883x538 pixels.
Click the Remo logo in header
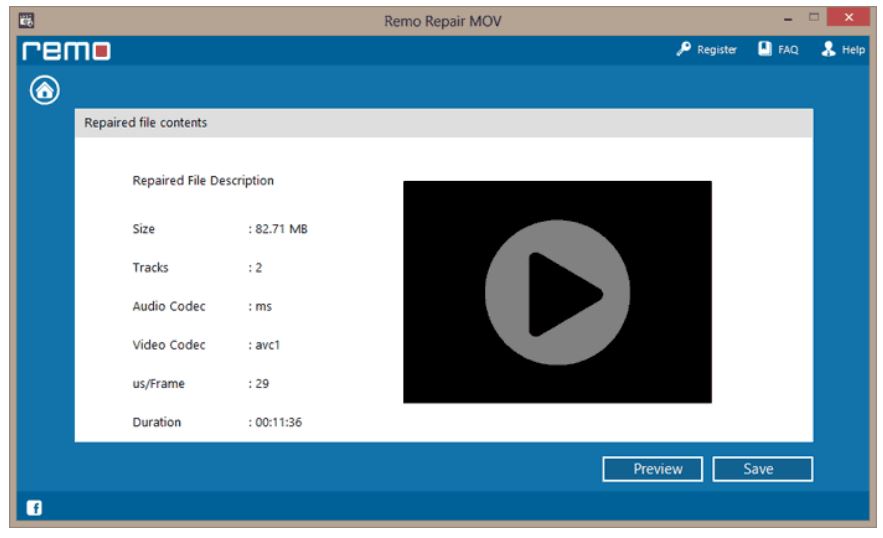coord(61,50)
